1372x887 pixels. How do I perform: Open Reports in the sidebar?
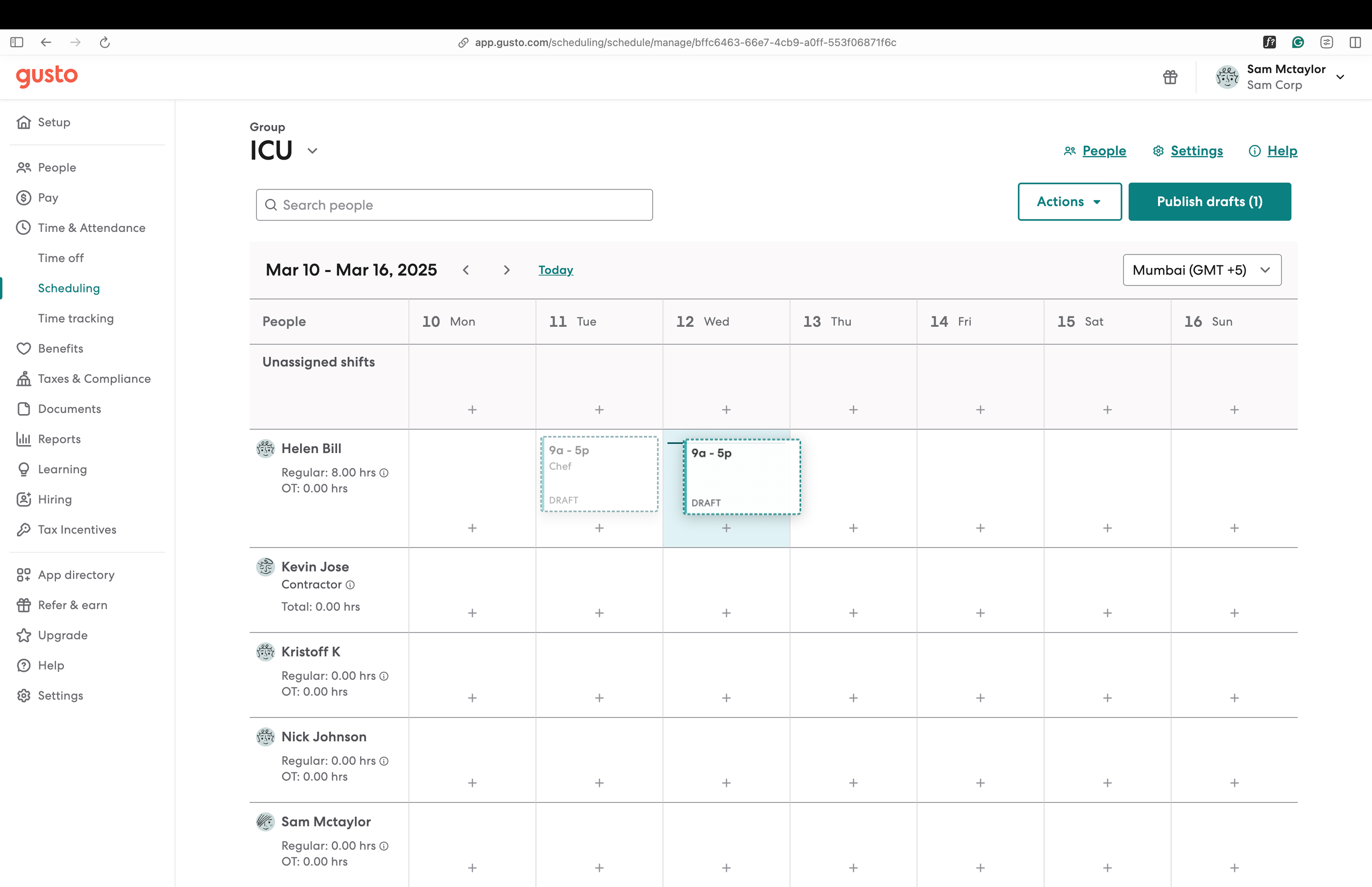[x=59, y=439]
